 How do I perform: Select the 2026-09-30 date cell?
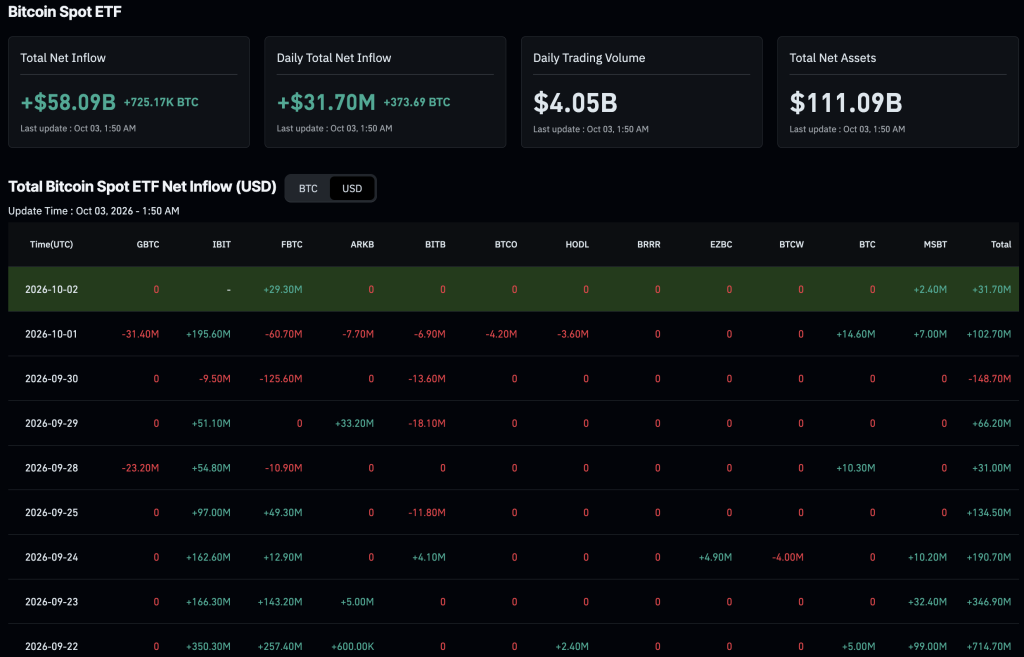click(x=52, y=379)
